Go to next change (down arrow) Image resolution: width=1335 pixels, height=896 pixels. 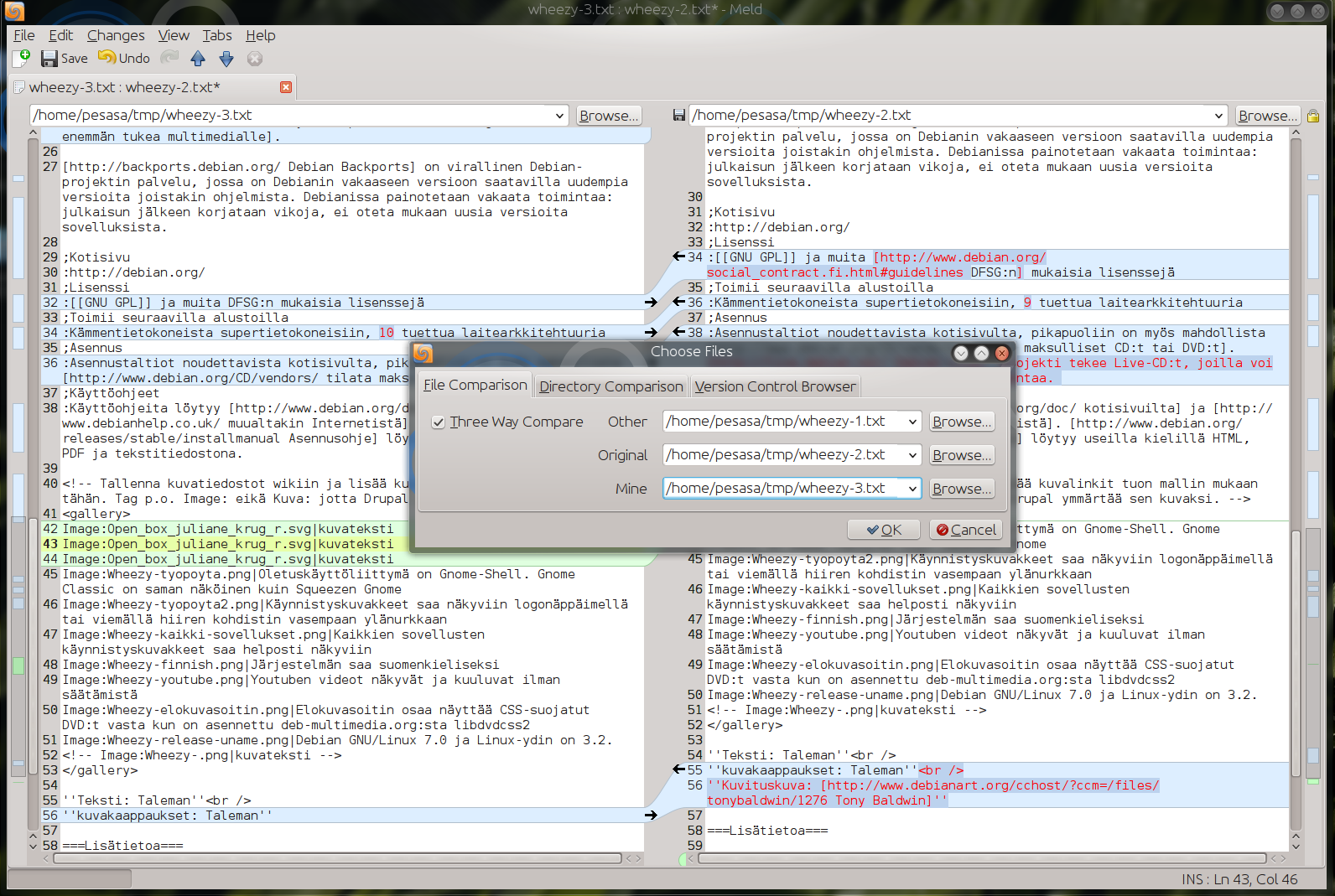coord(226,58)
